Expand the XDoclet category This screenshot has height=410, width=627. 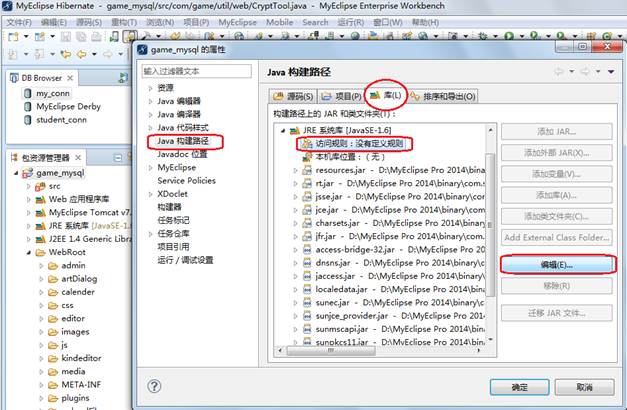click(150, 194)
